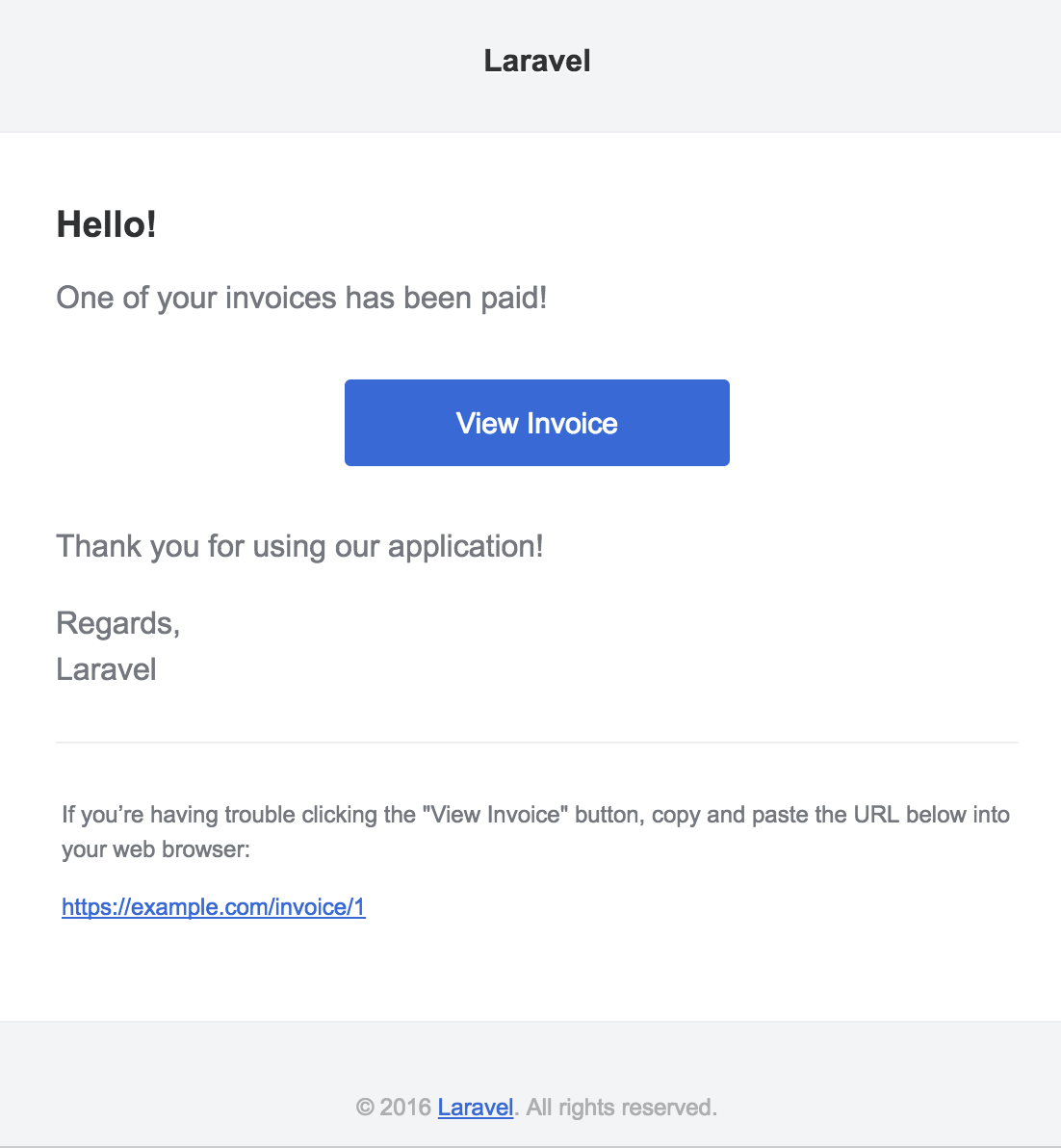Open the https://example.com/invoice/1 link
The image size is (1061, 1148).
[x=213, y=906]
